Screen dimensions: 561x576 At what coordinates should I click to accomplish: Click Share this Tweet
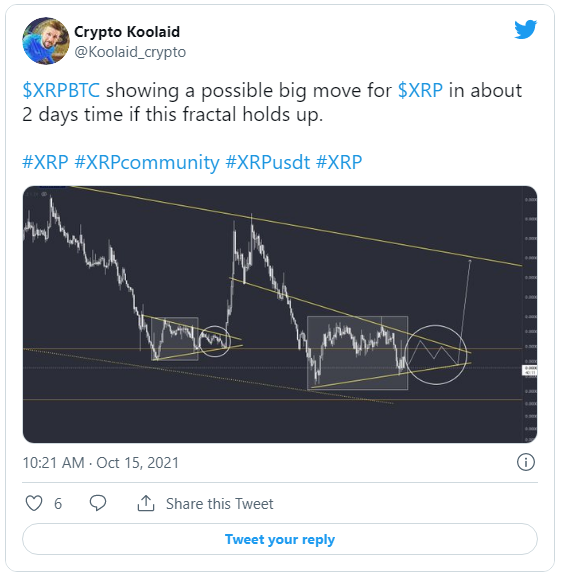tap(219, 504)
